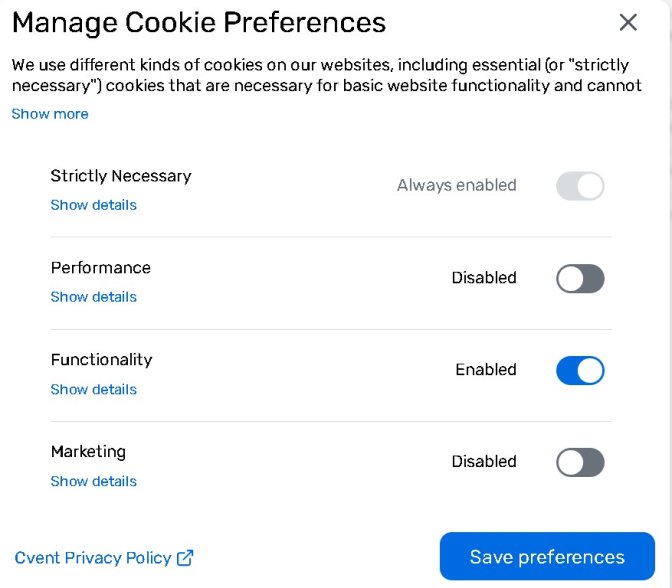This screenshot has width=672, height=588.
Task: Save the cookie preferences
Action: (x=547, y=556)
